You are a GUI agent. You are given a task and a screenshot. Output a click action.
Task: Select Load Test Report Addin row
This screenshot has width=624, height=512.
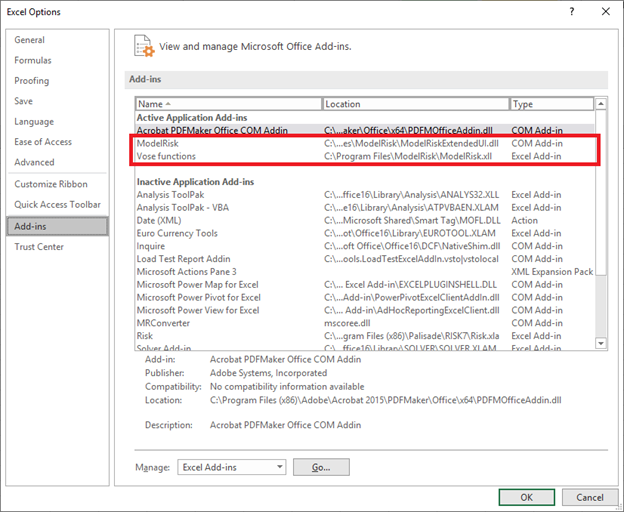(x=365, y=259)
